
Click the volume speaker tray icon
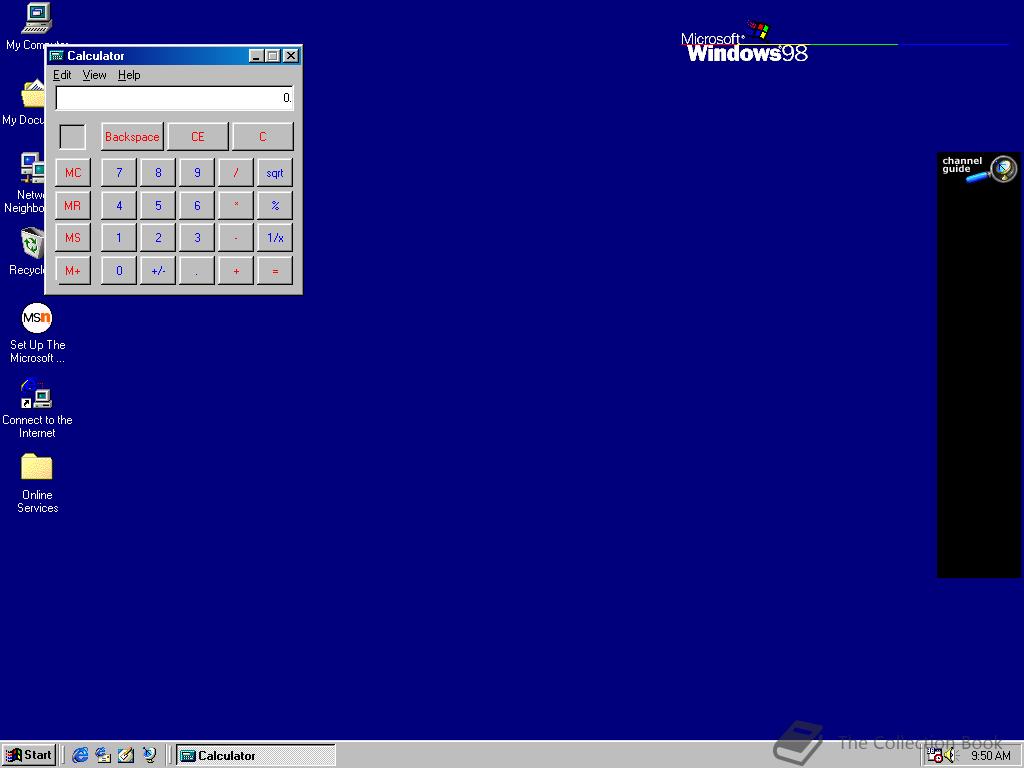[x=950, y=756]
